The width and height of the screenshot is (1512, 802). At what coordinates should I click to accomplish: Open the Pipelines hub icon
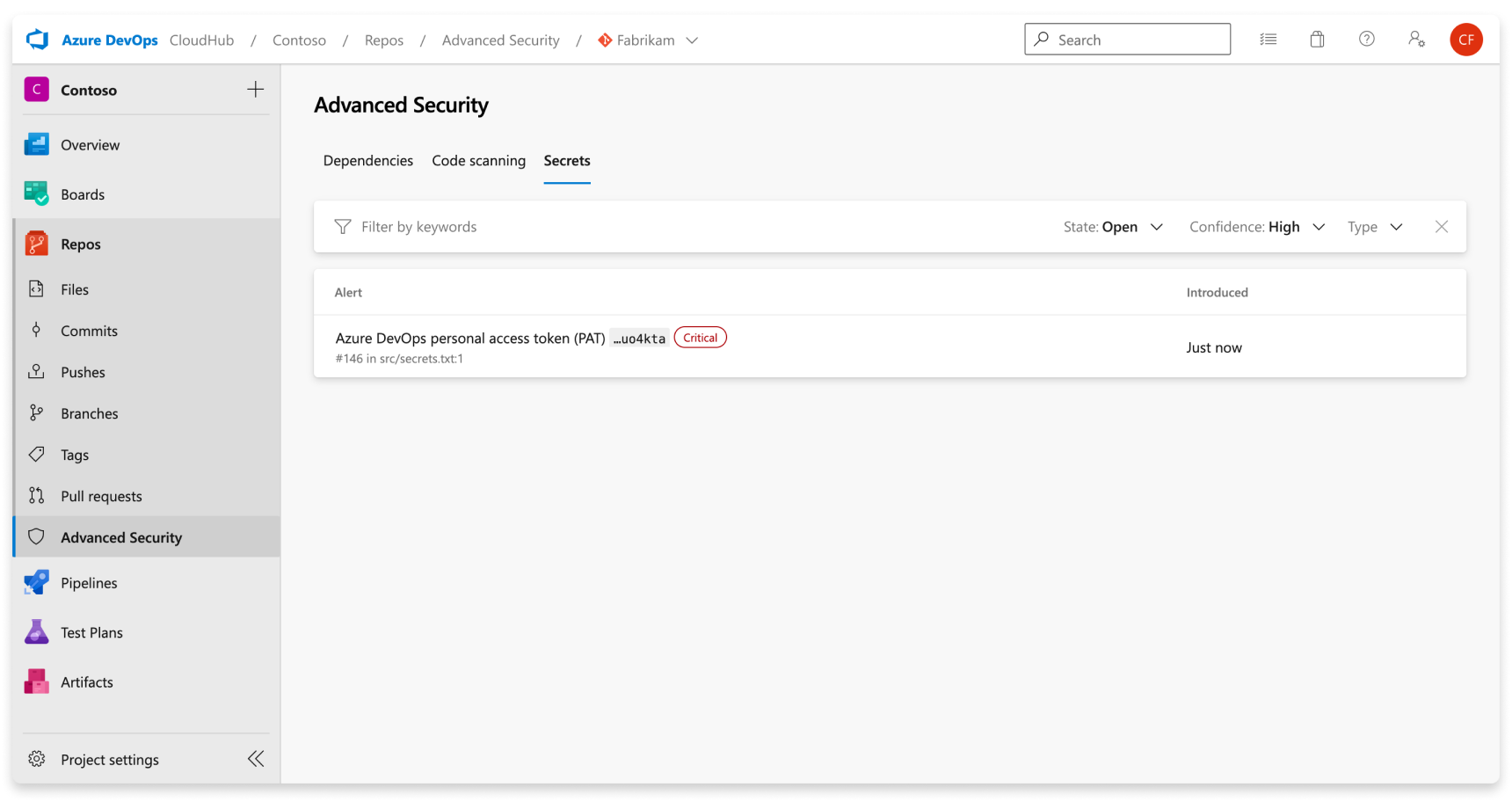point(37,582)
